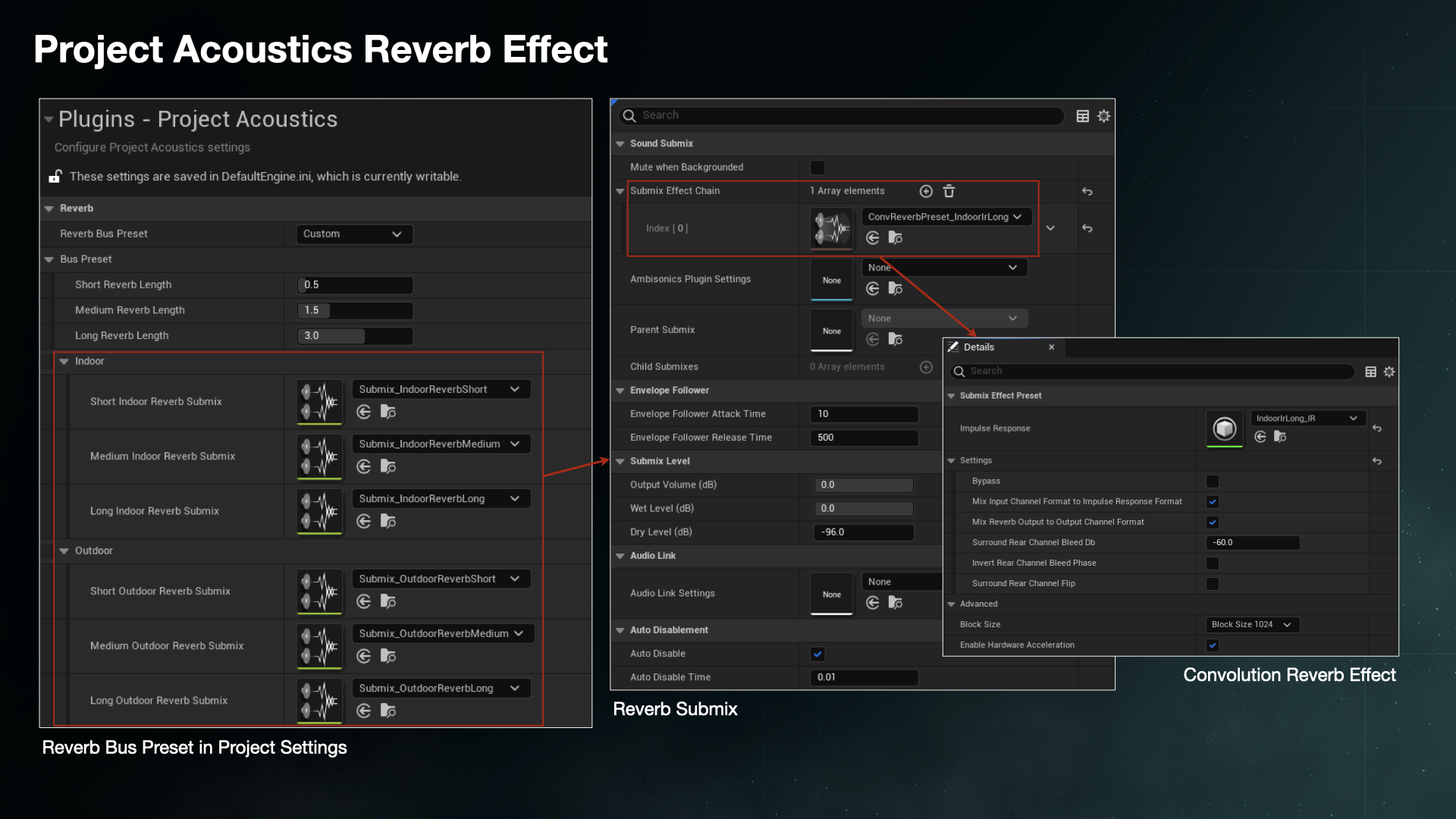Enable Invert Rear Channel Bleed Phase

tap(1213, 563)
